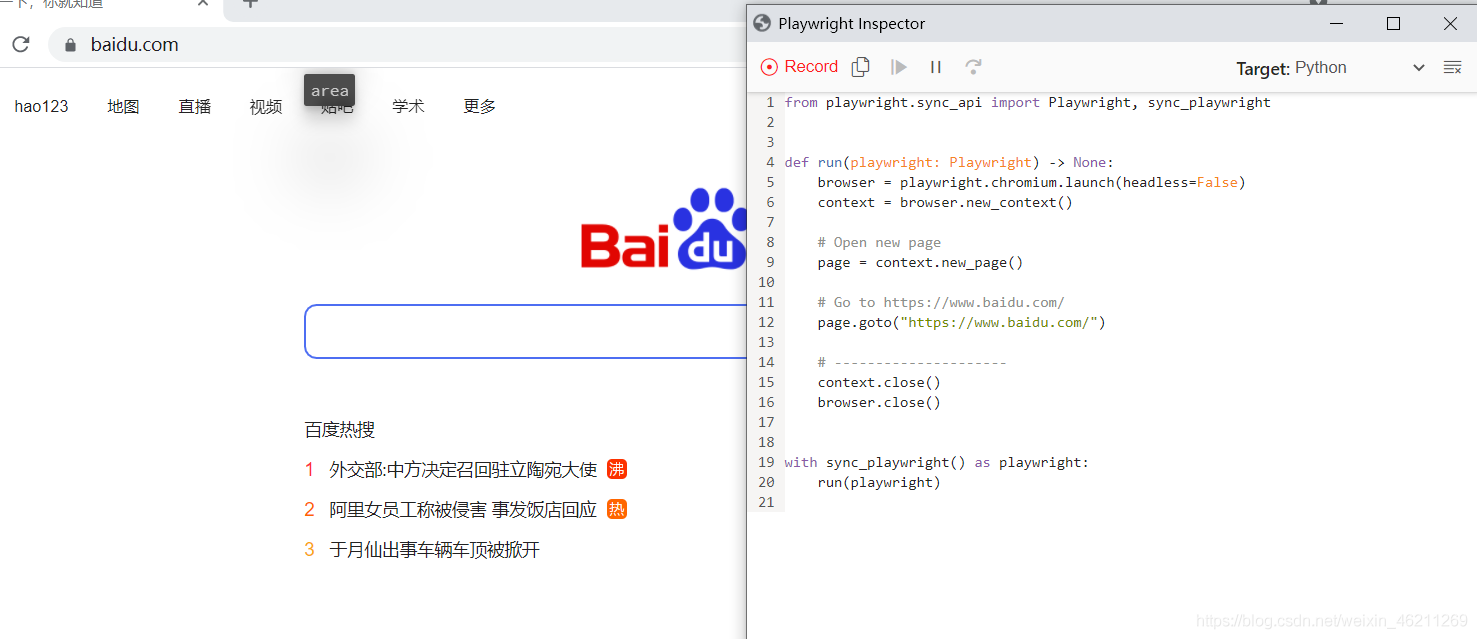Open hot search 外交部:中方决定召回驻立陶宛大使

tap(463, 470)
